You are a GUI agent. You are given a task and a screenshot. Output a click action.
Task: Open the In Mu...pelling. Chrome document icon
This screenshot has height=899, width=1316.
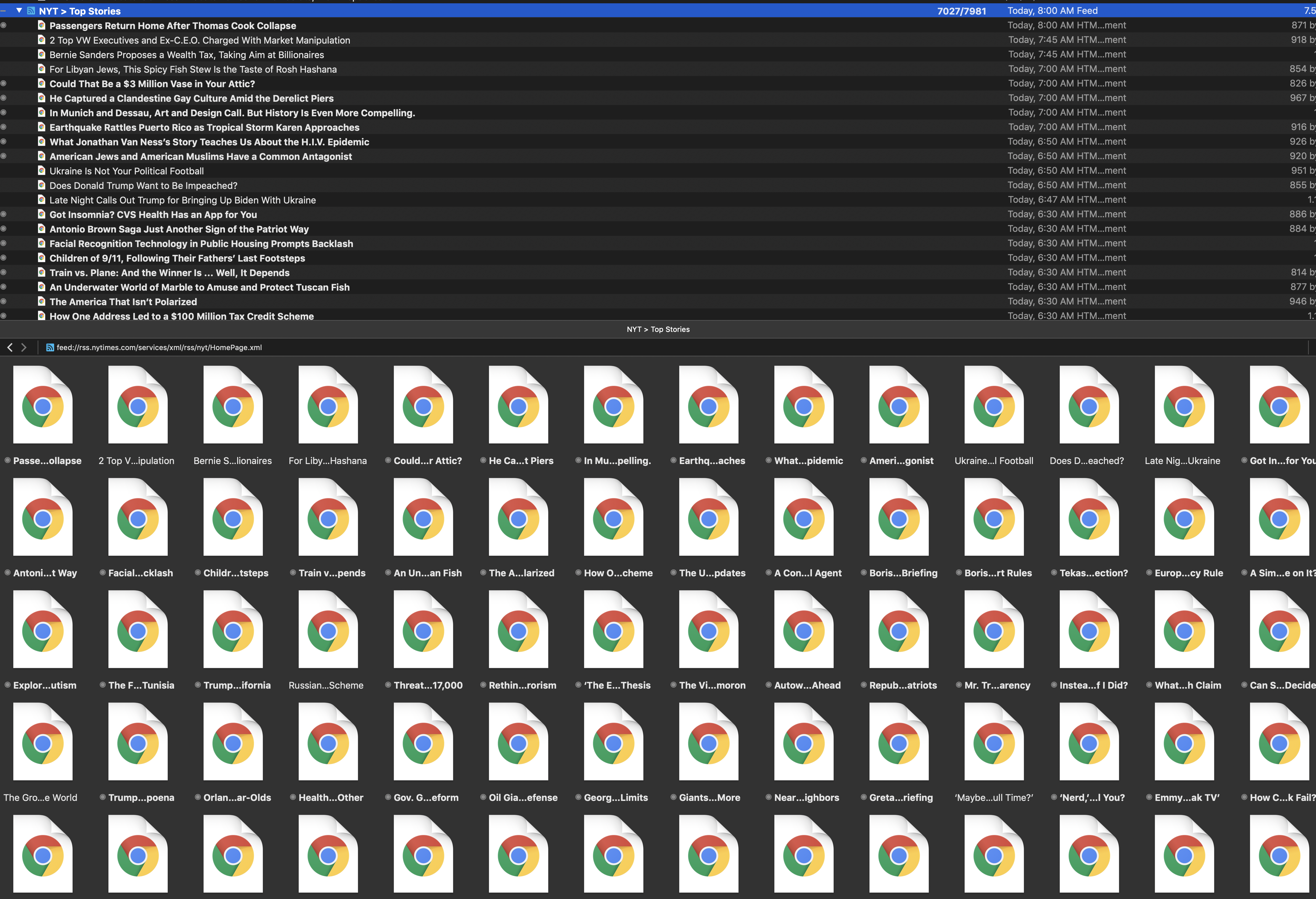pos(614,404)
